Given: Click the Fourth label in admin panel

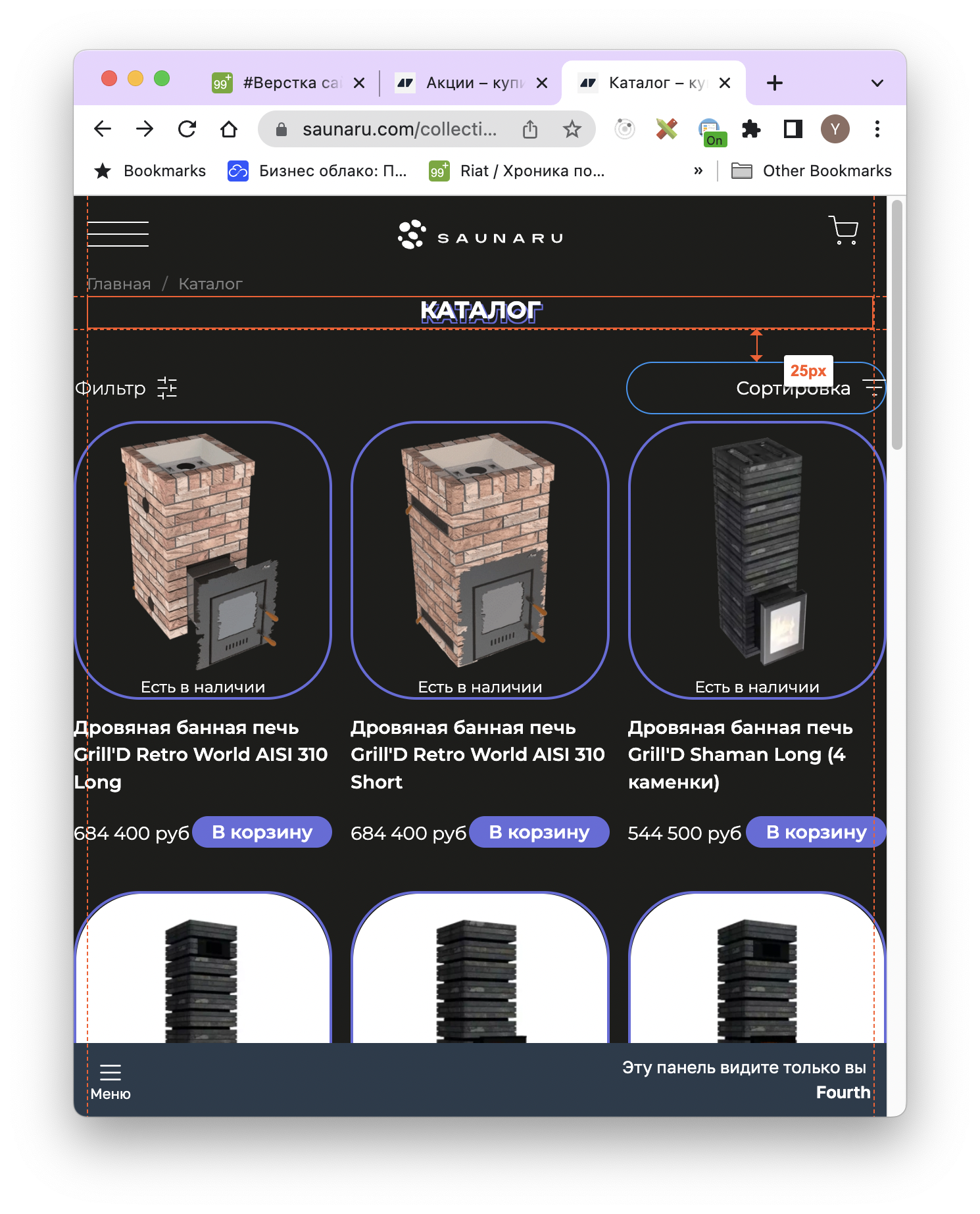Looking at the screenshot, I should (x=843, y=1092).
